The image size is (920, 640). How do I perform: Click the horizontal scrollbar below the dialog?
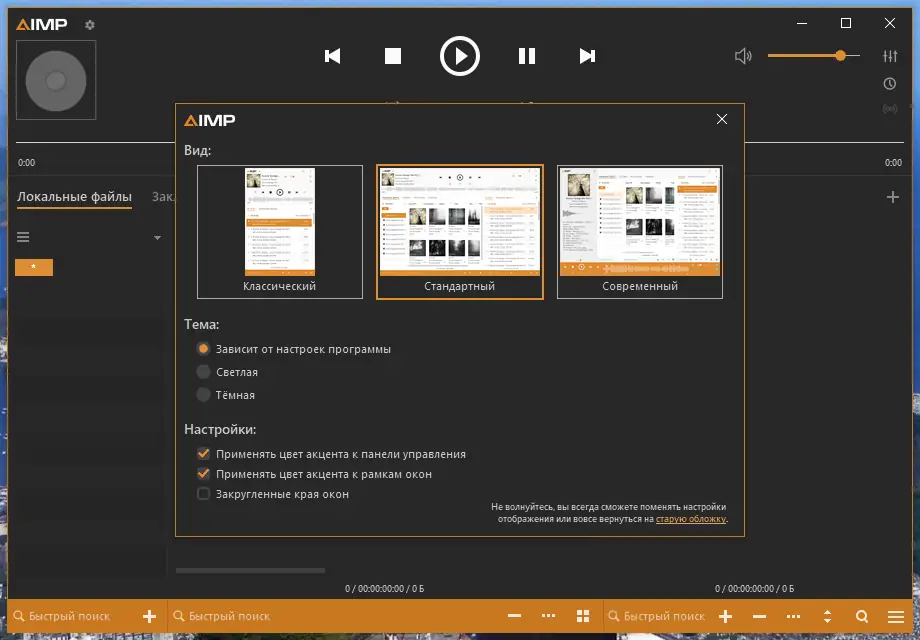250,570
